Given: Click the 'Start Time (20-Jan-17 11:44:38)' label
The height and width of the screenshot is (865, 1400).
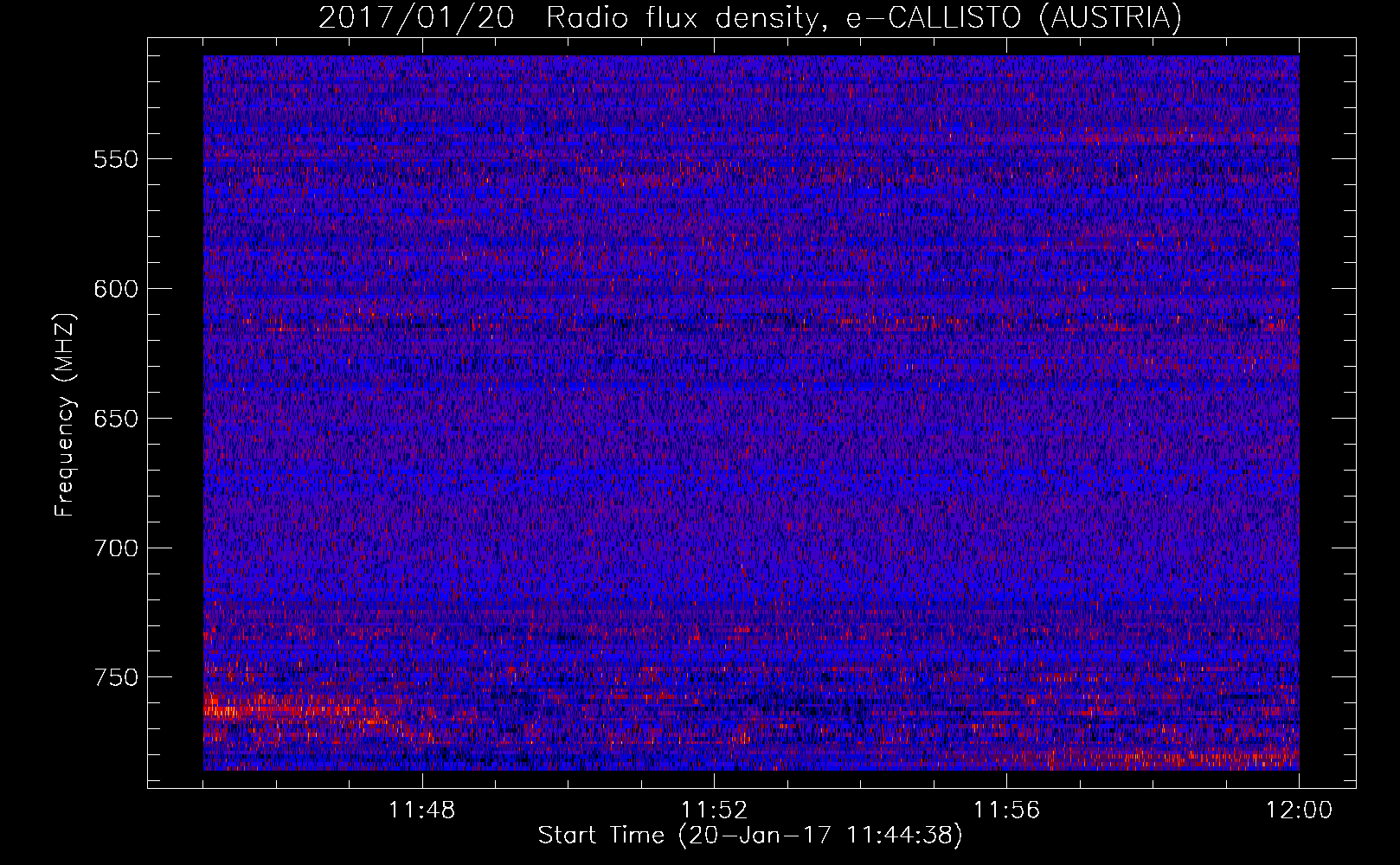Looking at the screenshot, I should [750, 836].
